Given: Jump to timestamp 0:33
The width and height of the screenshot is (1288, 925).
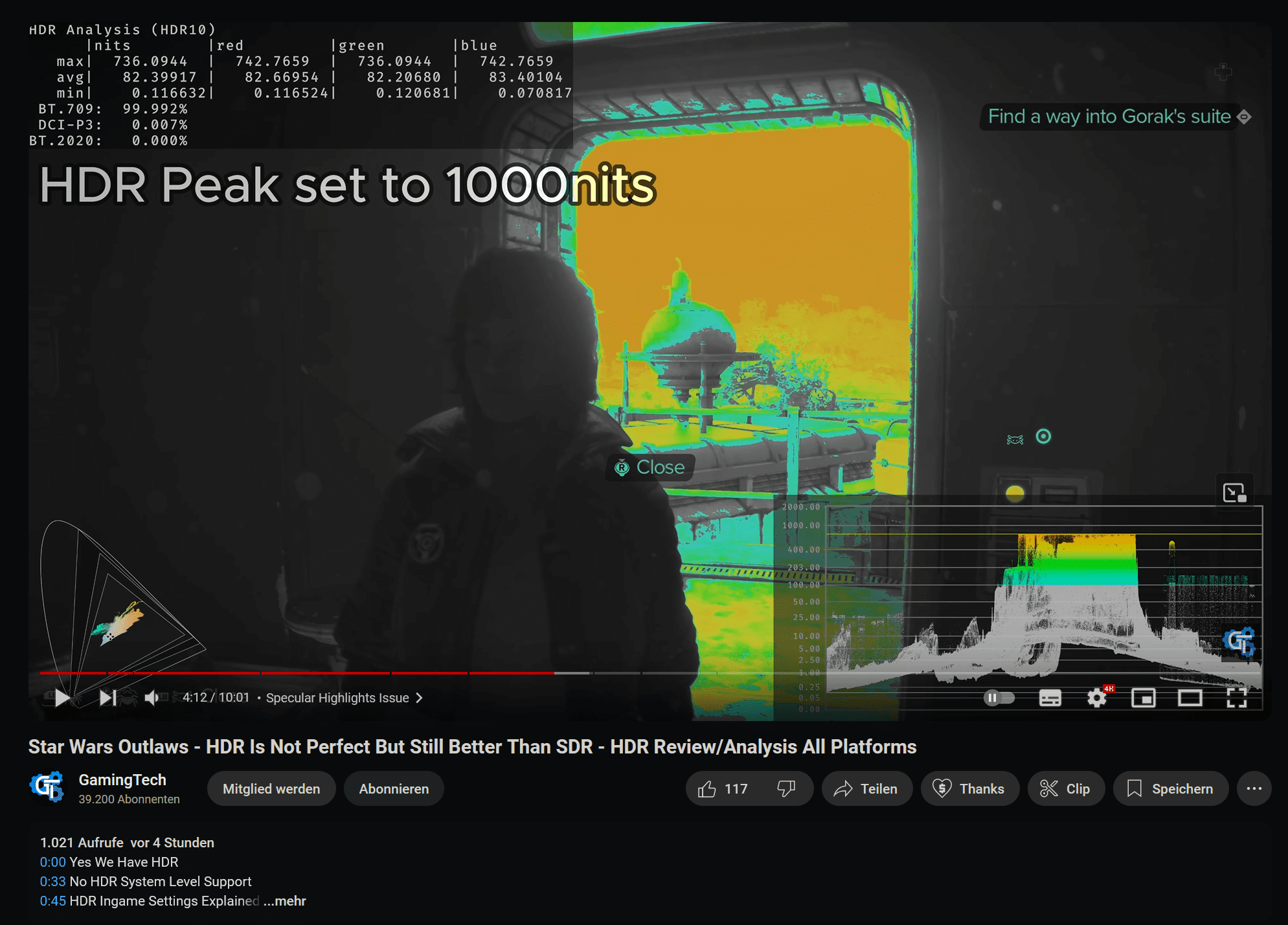Looking at the screenshot, I should coord(52,882).
